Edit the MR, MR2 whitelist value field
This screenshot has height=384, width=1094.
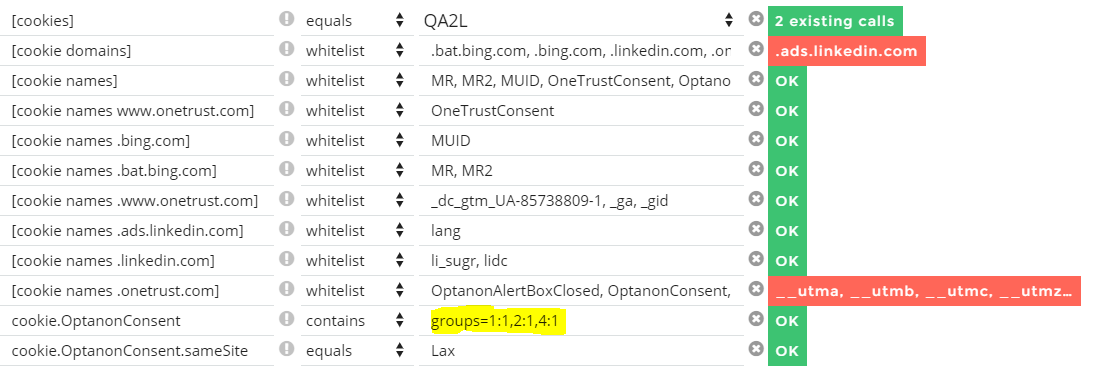coord(580,170)
